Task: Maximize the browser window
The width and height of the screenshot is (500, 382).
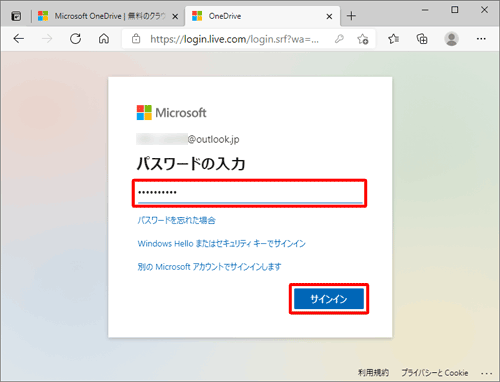Action: [455, 10]
